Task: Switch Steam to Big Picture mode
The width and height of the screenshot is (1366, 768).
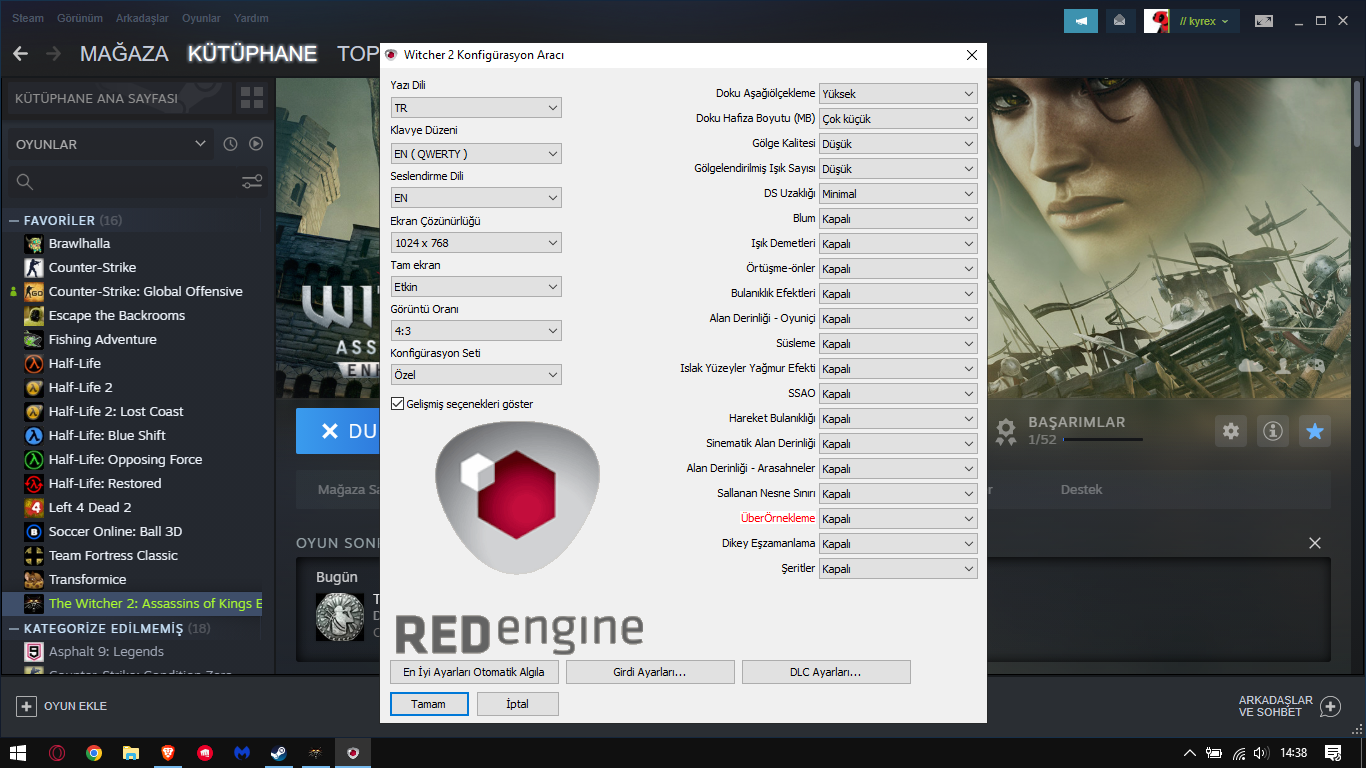Action: click(1264, 20)
